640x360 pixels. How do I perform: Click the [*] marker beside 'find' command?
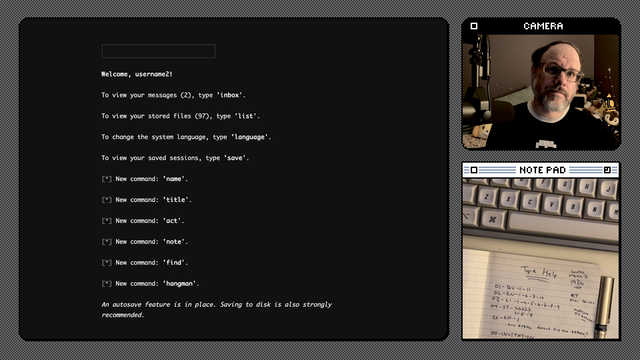(x=107, y=262)
